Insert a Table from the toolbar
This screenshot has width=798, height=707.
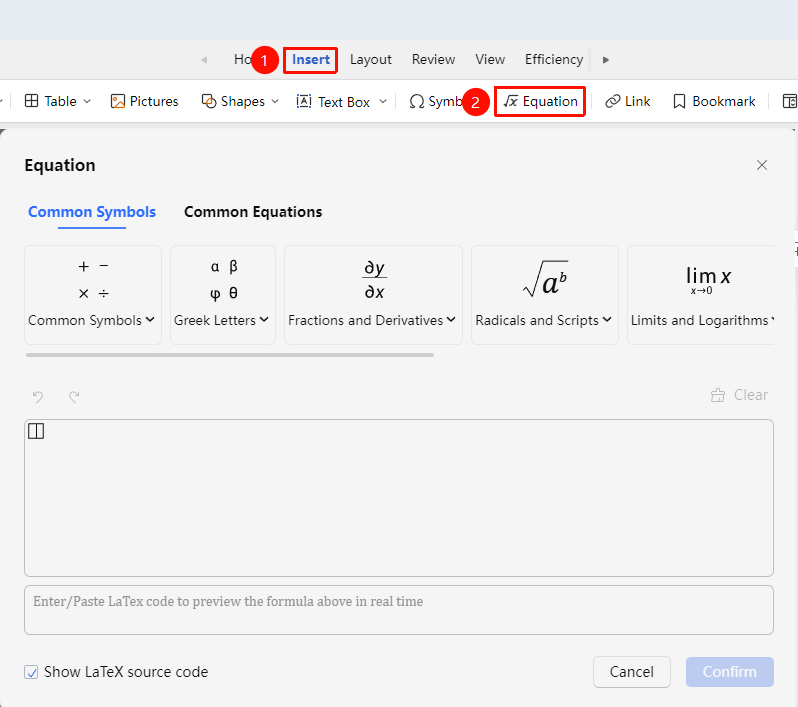[51, 101]
